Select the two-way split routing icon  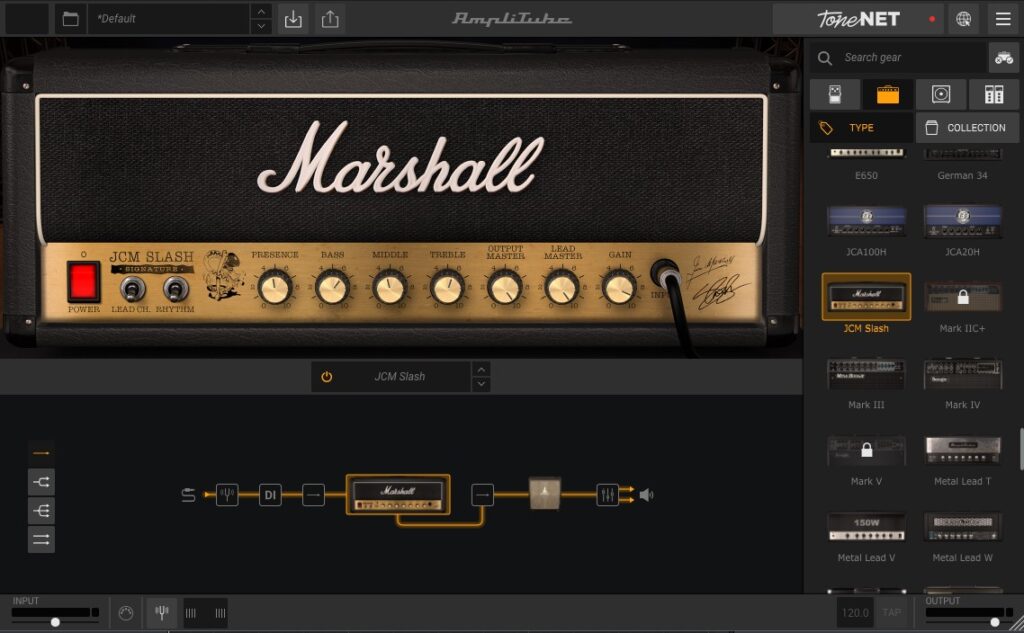(x=41, y=482)
